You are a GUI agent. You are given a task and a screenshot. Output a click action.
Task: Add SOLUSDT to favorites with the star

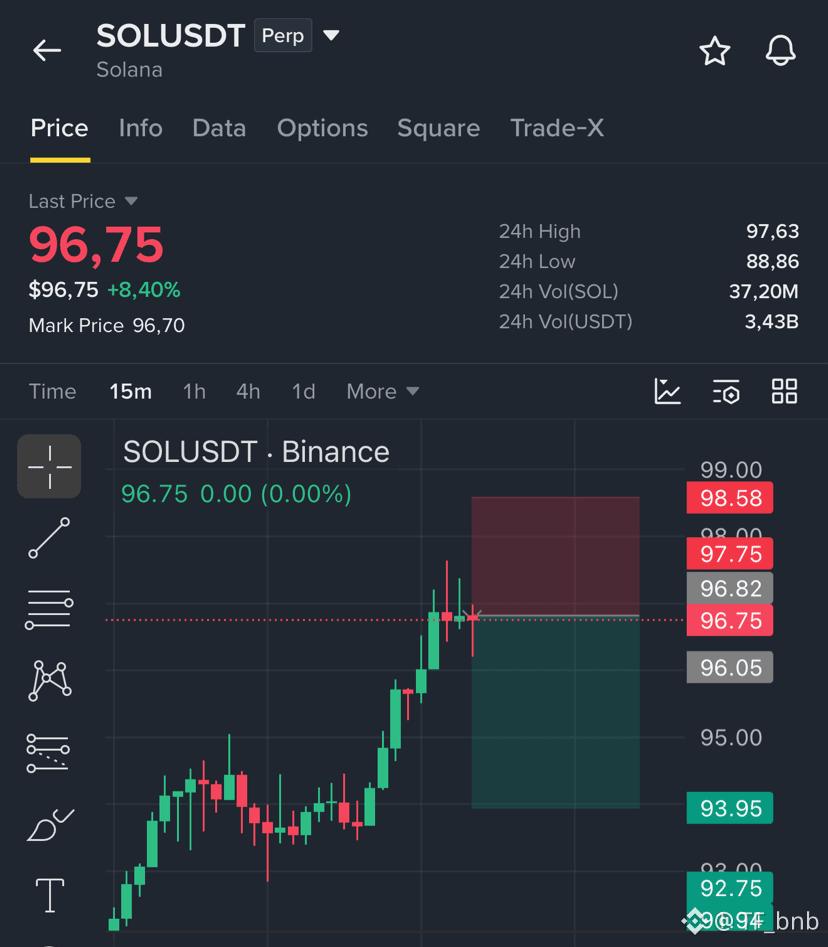(x=714, y=51)
